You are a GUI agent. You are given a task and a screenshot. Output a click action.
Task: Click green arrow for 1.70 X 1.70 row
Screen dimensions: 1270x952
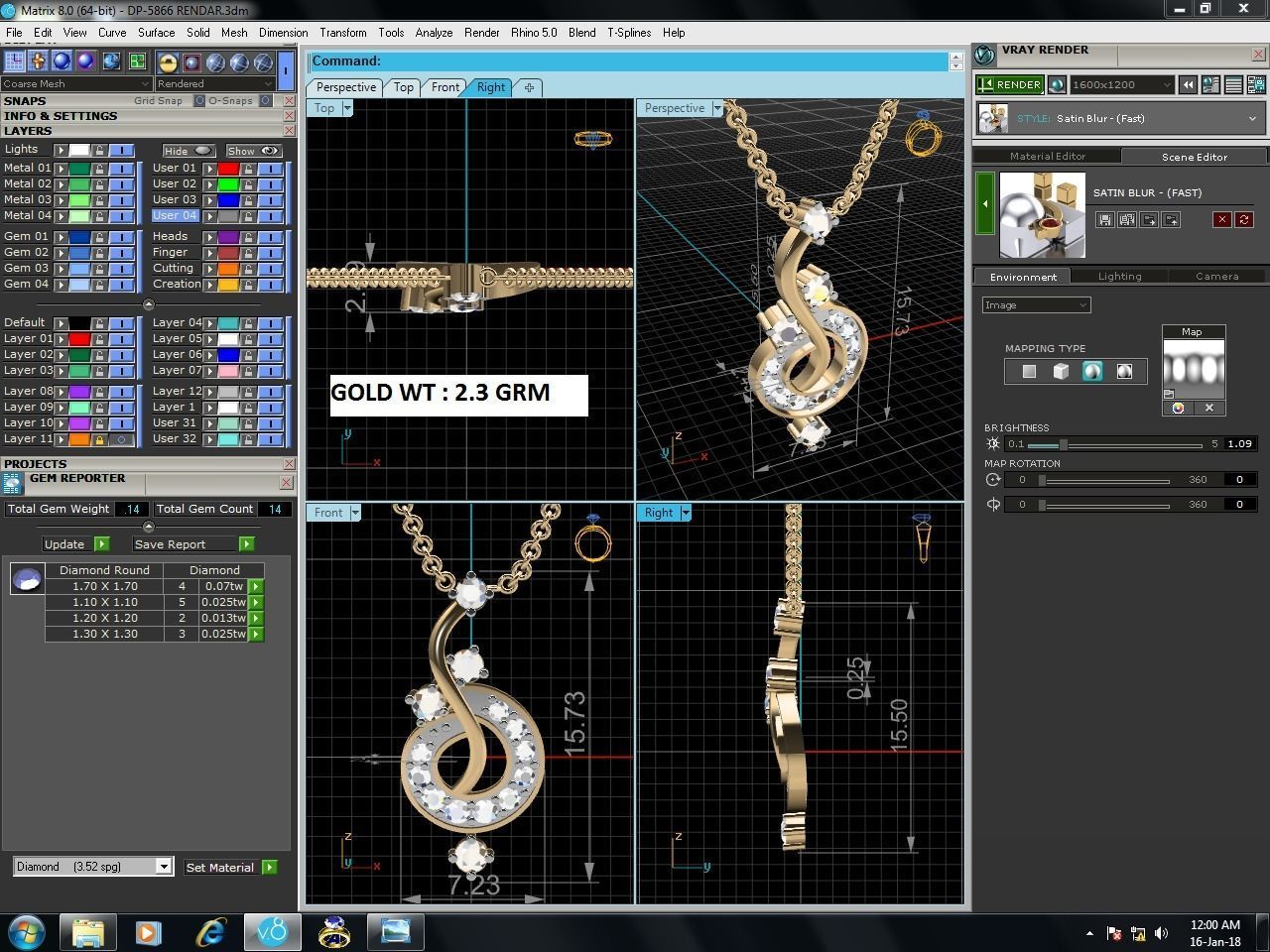[x=256, y=586]
